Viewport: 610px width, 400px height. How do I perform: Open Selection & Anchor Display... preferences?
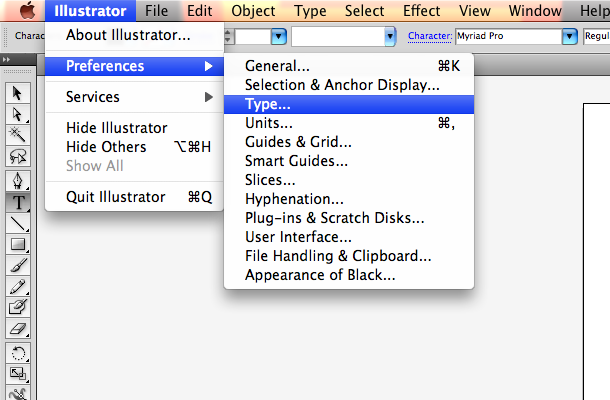pos(349,85)
